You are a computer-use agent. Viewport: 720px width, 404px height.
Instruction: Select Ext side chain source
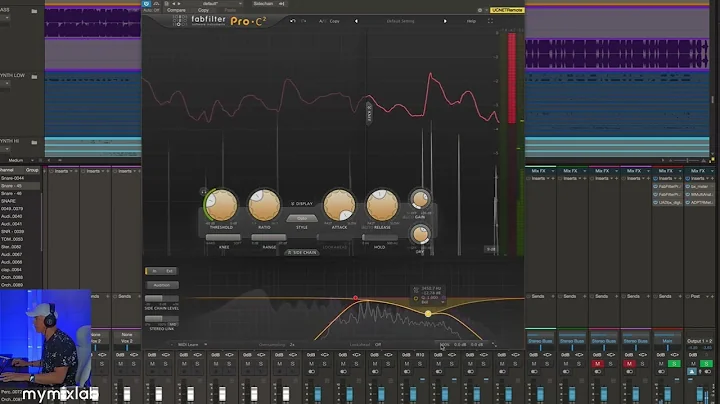coord(169,271)
